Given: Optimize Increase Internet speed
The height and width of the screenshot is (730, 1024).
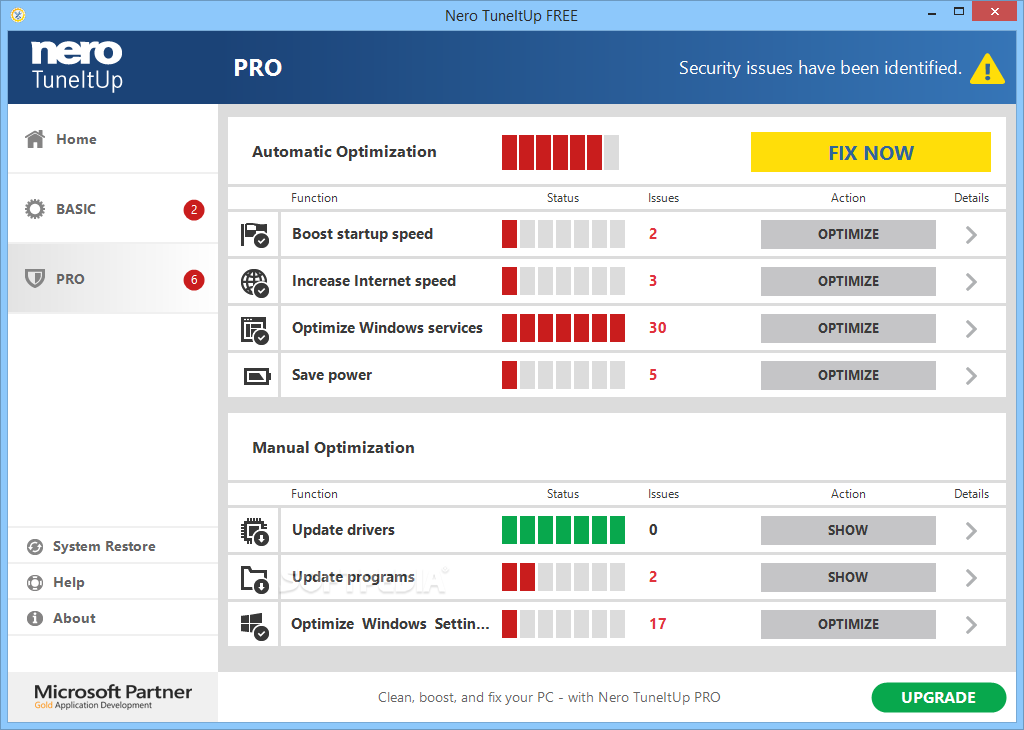Looking at the screenshot, I should [848, 281].
